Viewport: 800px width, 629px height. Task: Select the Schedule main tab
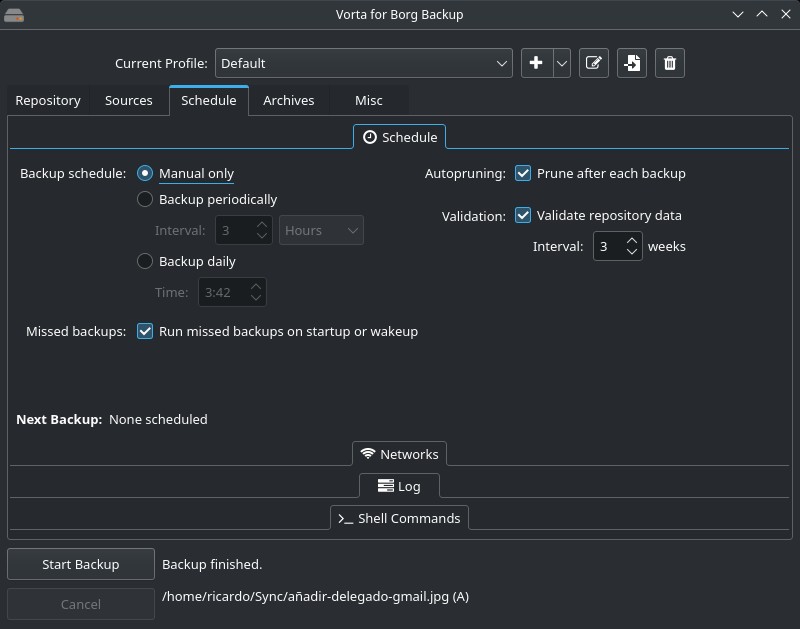[209, 100]
